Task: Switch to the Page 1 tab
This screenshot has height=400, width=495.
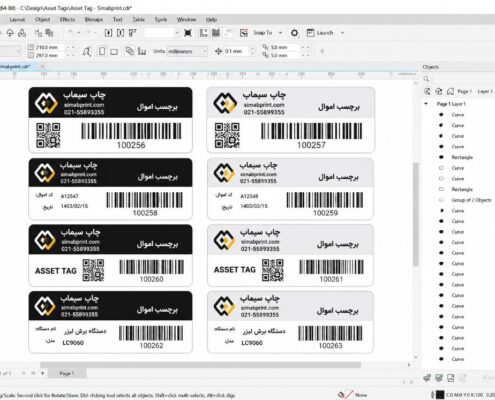Action: pos(67,373)
